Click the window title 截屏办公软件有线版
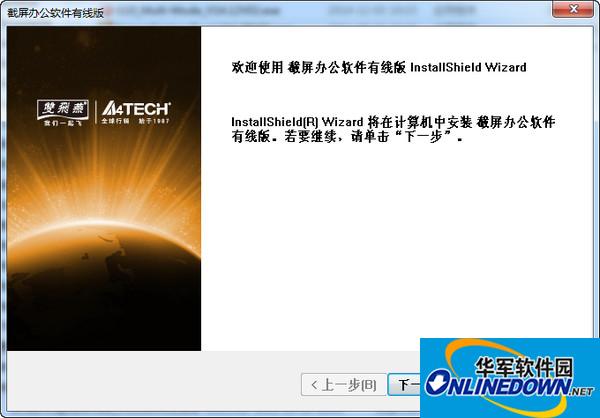 pos(55,12)
